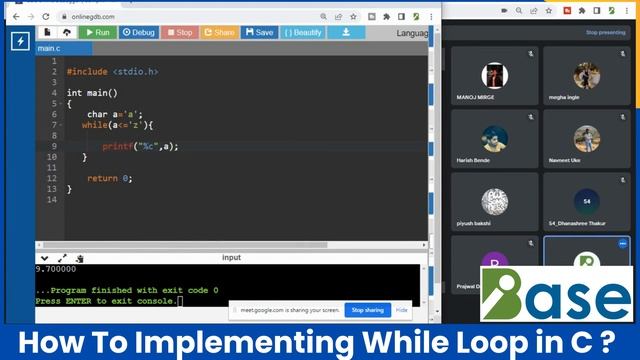The width and height of the screenshot is (640, 360).
Task: Collapse the code block at line 5
Action: (61, 104)
